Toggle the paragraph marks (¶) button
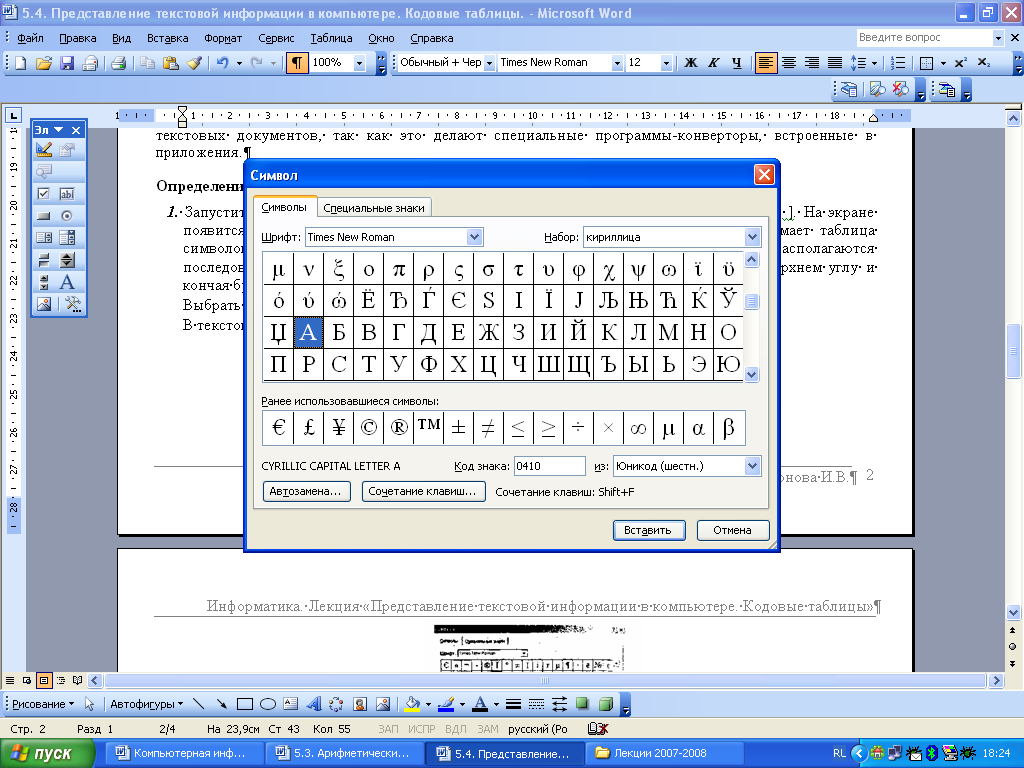 (x=296, y=63)
